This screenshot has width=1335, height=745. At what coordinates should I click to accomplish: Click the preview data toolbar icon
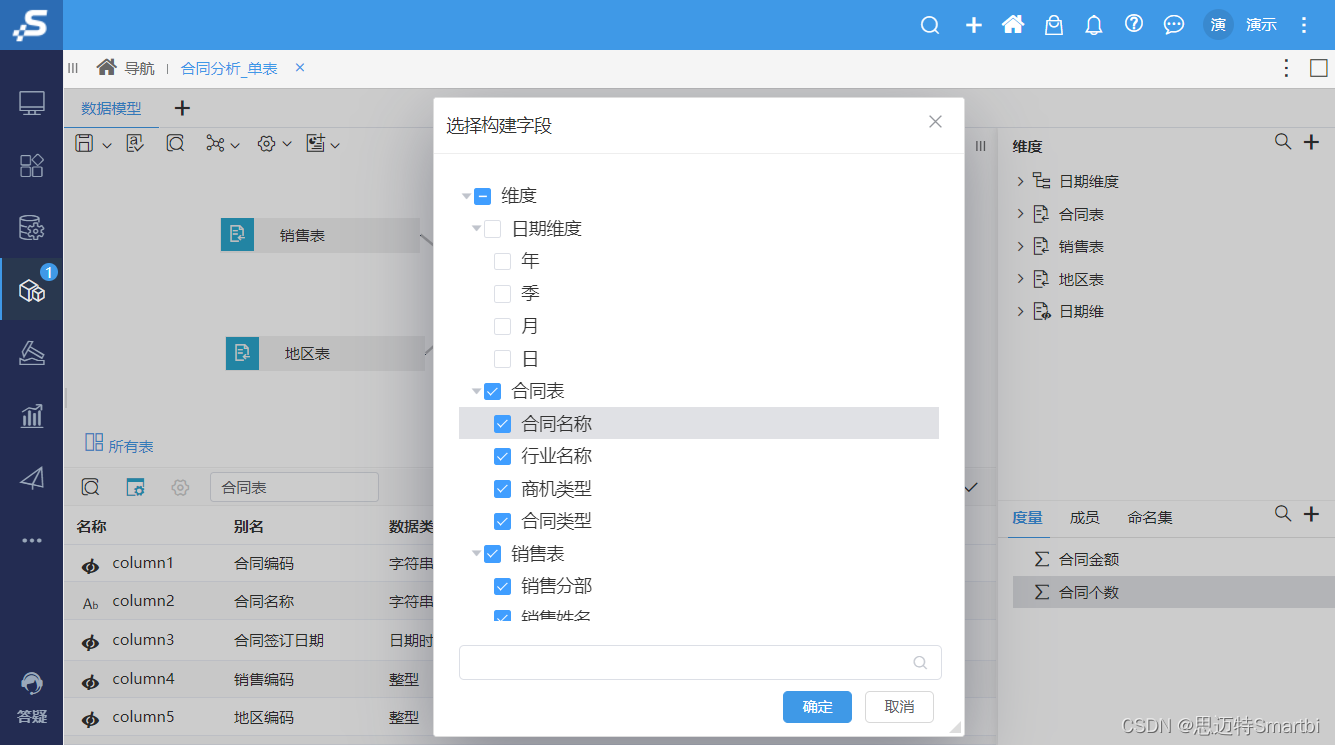175,144
